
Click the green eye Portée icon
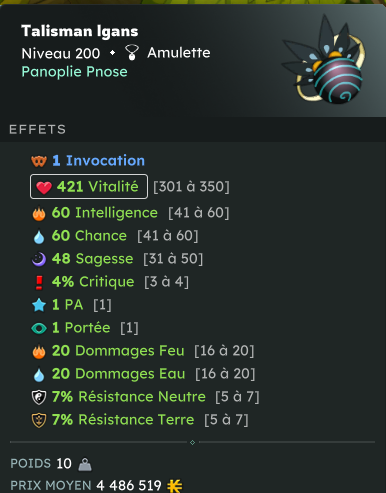tap(39, 328)
